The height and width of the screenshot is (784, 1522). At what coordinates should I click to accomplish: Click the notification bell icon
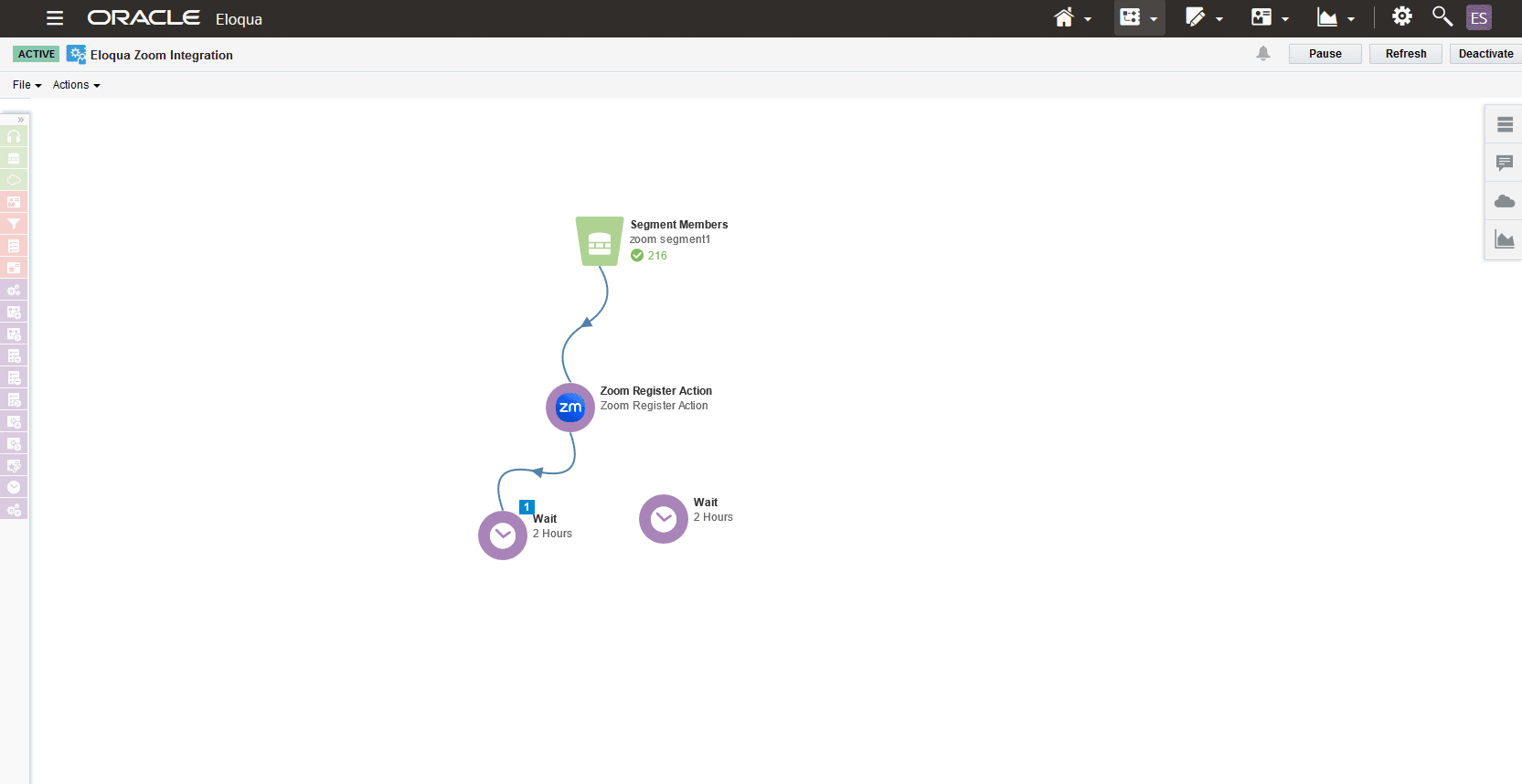[1263, 54]
